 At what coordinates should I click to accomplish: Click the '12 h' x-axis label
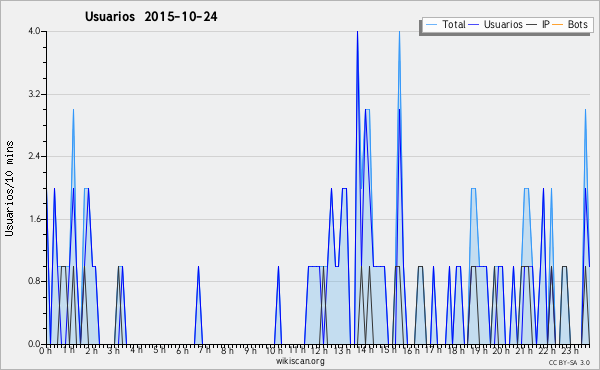click(x=320, y=350)
